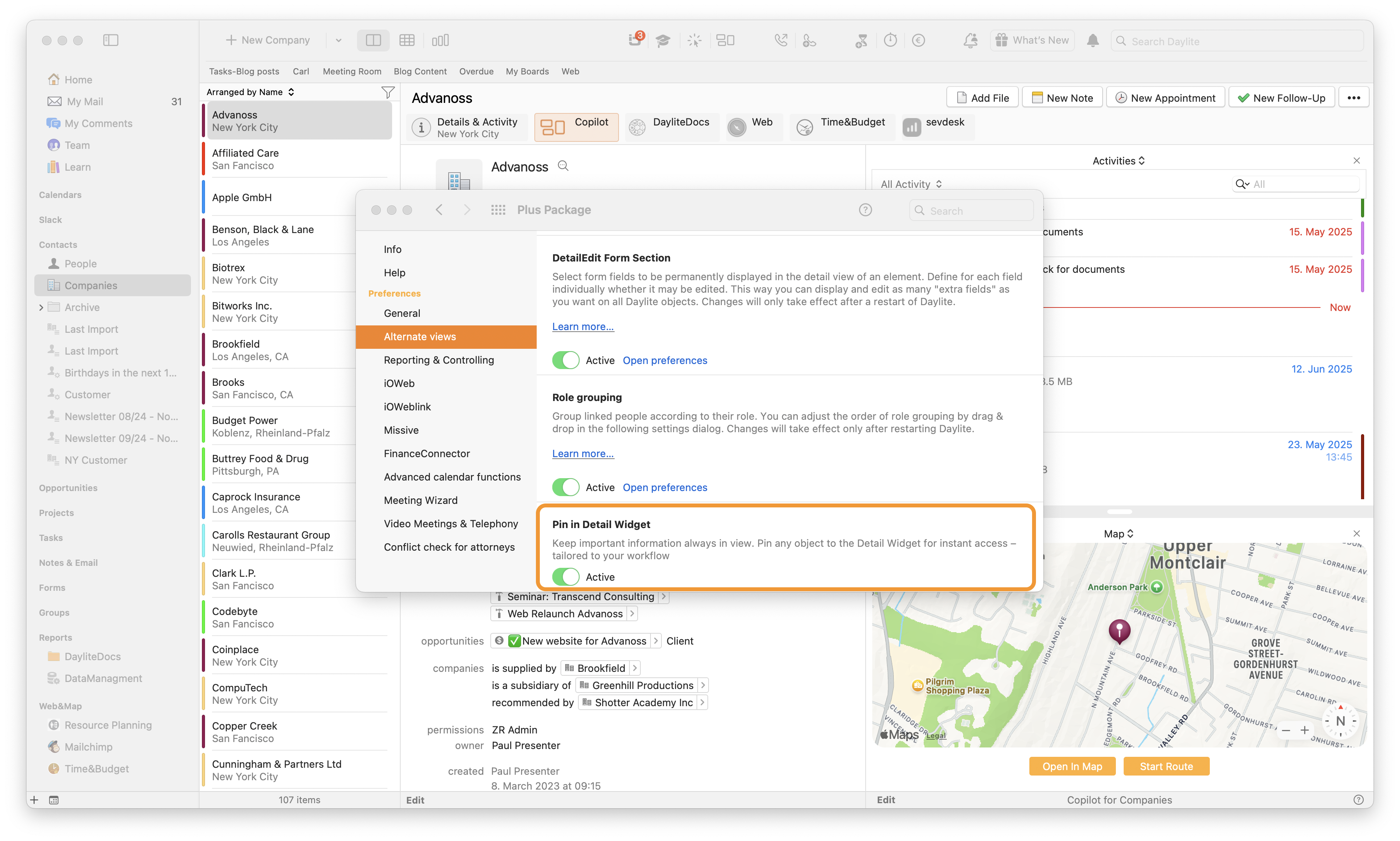Click the Add File button
Viewport: 1400px width, 841px height.
pos(982,97)
